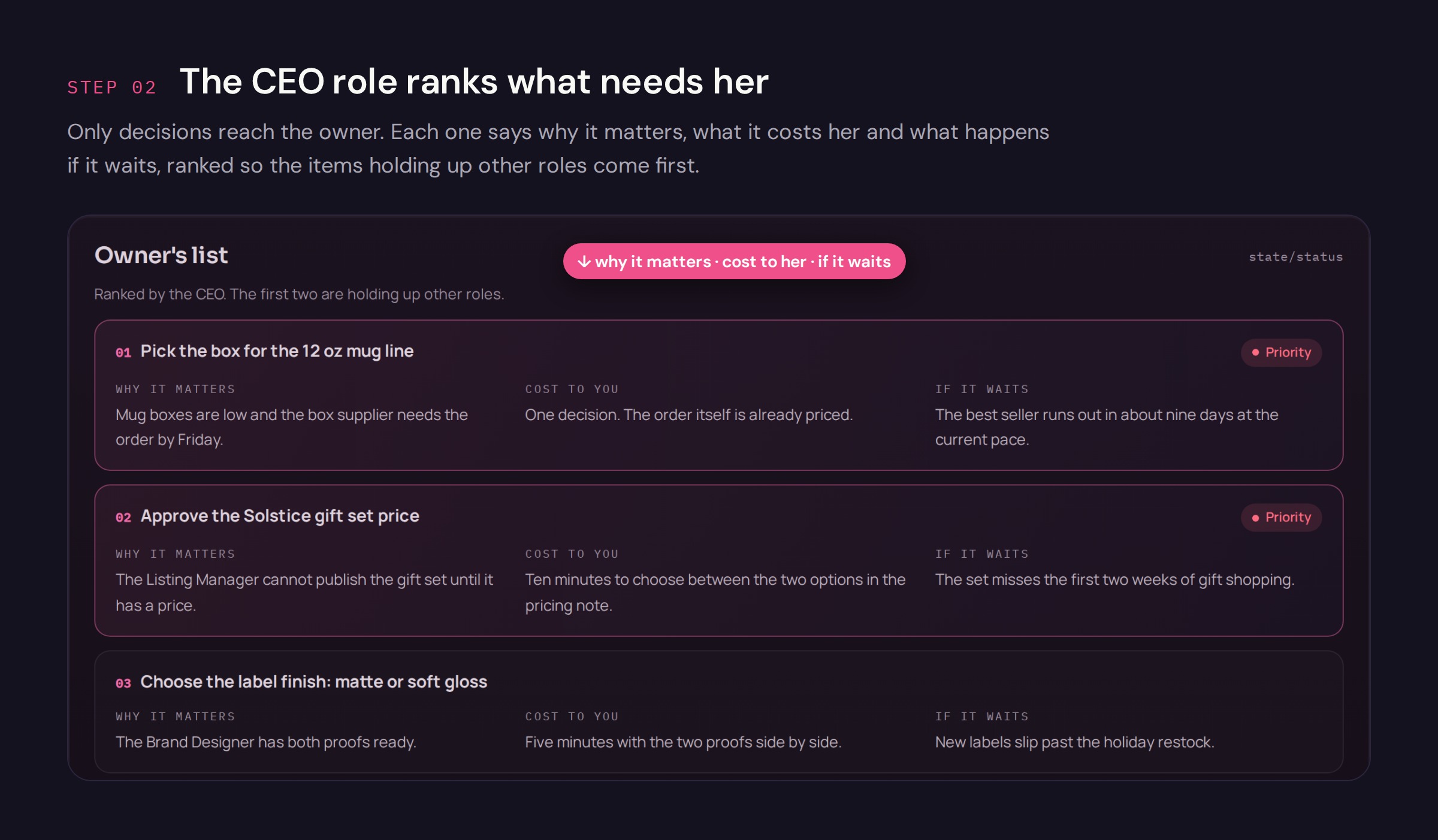1438x840 pixels.
Task: Click 'Five minutes with the two proofs side by side.'
Action: [683, 742]
